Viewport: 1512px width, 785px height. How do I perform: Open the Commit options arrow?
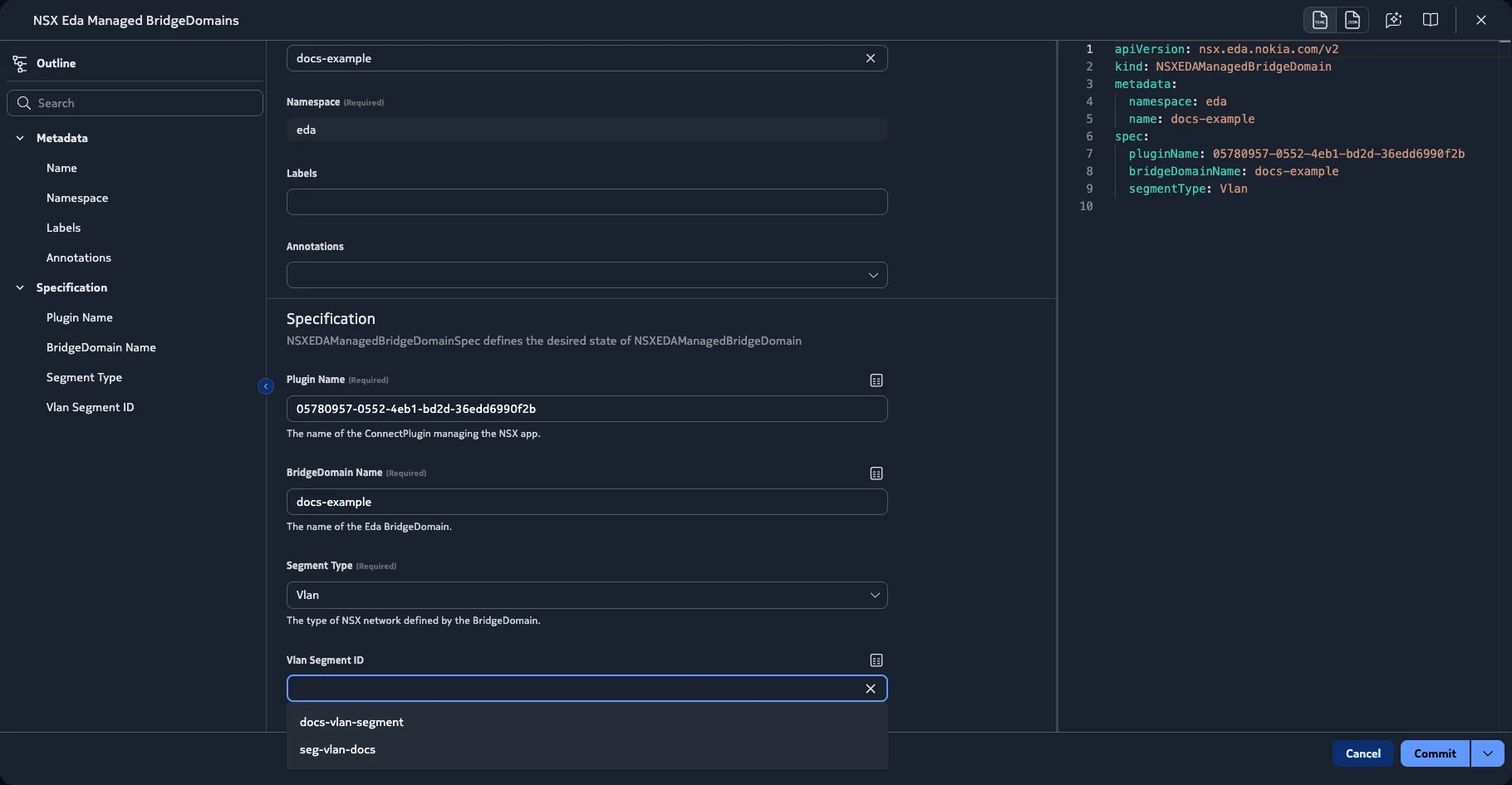tap(1487, 753)
